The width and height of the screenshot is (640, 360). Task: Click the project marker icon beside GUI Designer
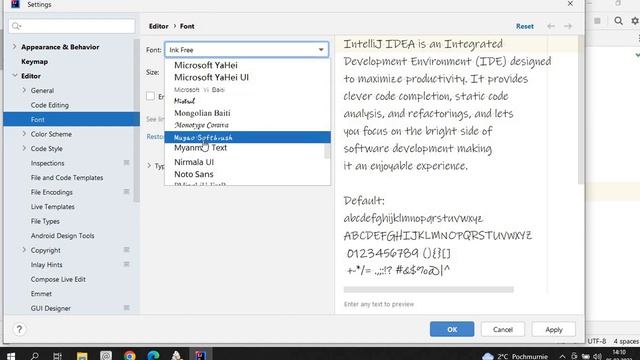coord(127,308)
